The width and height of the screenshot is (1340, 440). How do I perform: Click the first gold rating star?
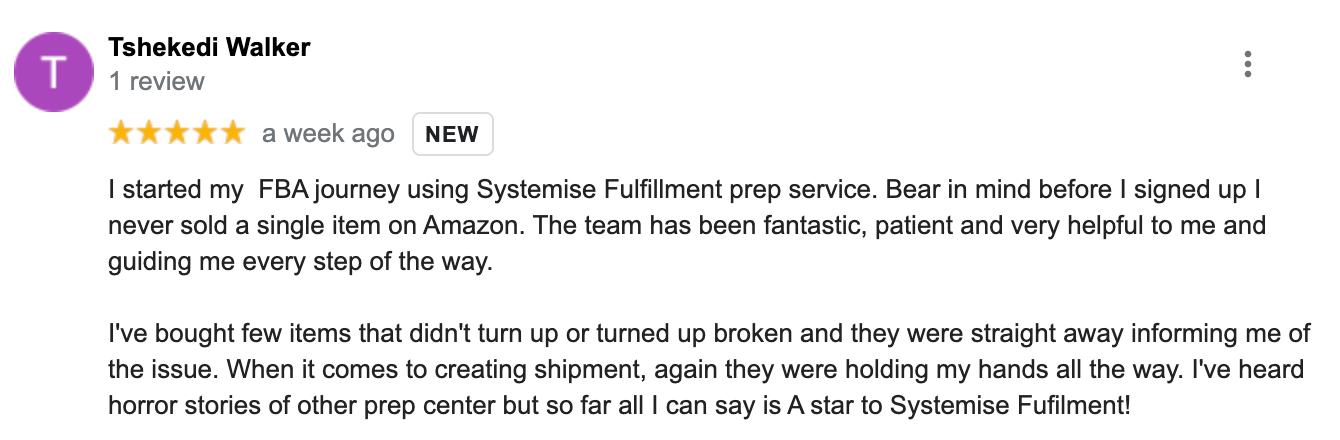point(121,133)
